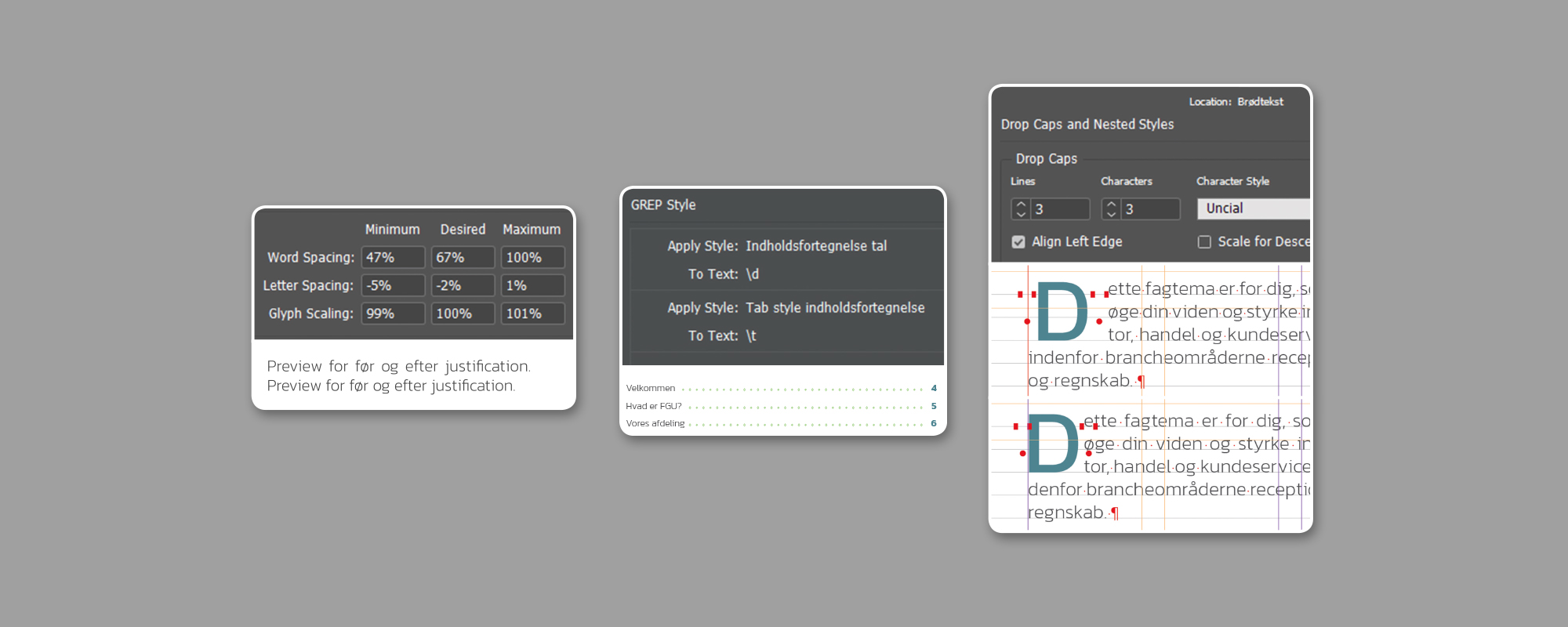Click the Hvad er FGU? contents entry
1568x627 pixels.
pyautogui.click(x=654, y=406)
